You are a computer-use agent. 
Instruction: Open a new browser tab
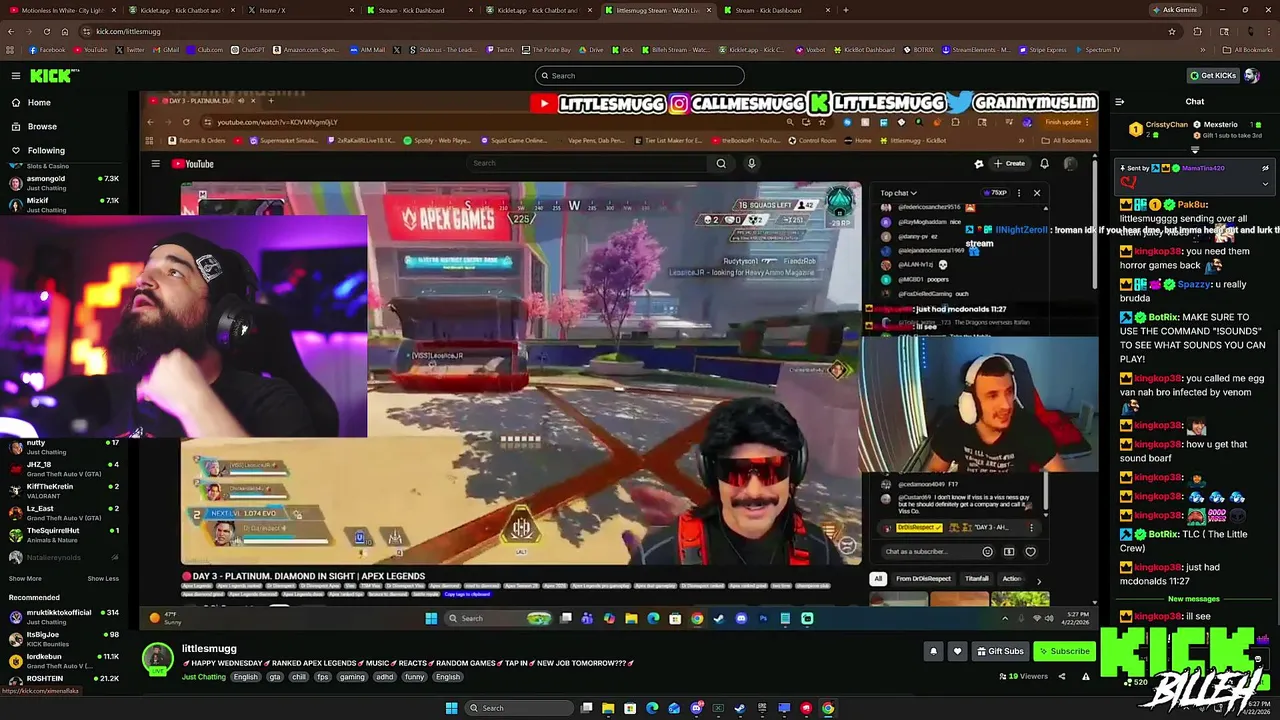[x=846, y=10]
